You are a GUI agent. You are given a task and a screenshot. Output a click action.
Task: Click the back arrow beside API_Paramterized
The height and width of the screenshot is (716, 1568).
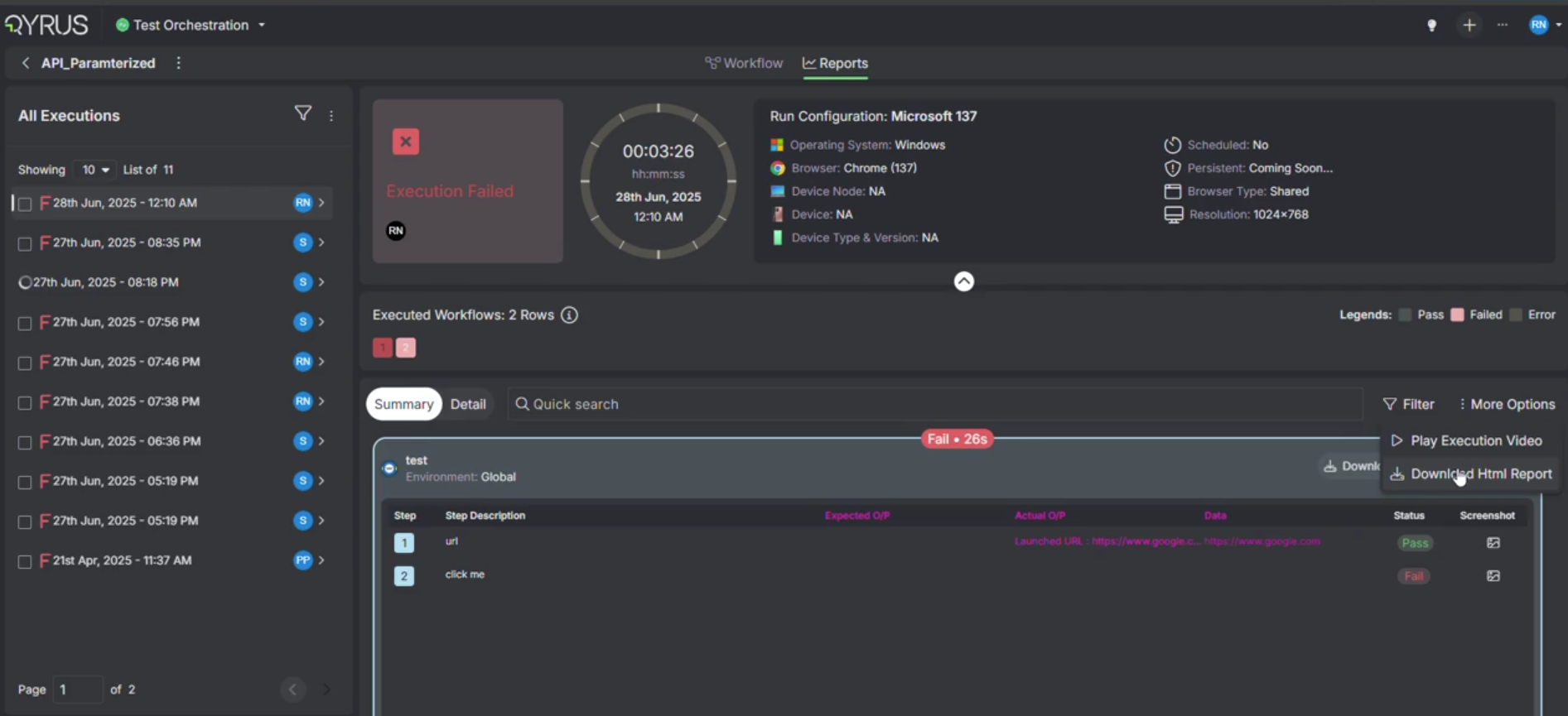pyautogui.click(x=26, y=63)
